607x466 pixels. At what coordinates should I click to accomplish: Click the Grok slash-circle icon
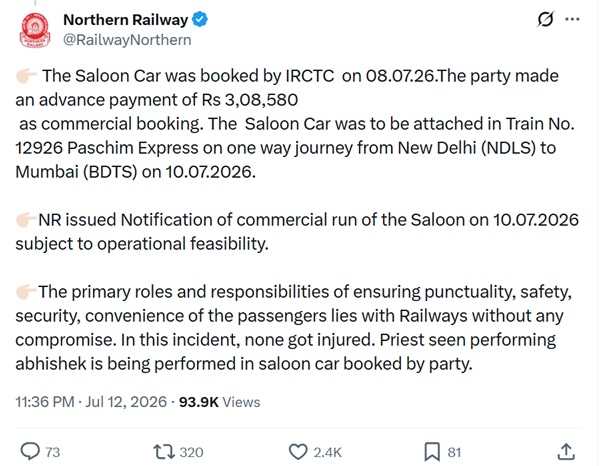545,19
